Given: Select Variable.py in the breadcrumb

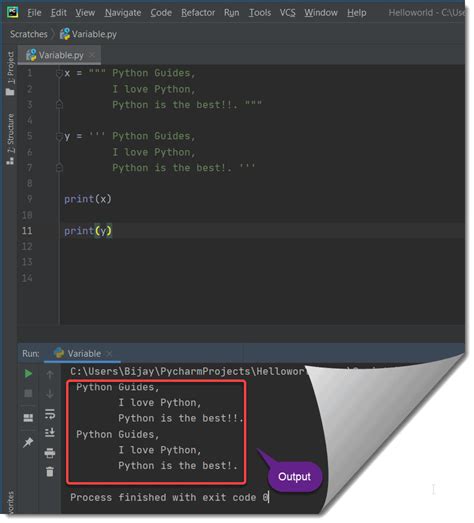Looking at the screenshot, I should pos(88,34).
